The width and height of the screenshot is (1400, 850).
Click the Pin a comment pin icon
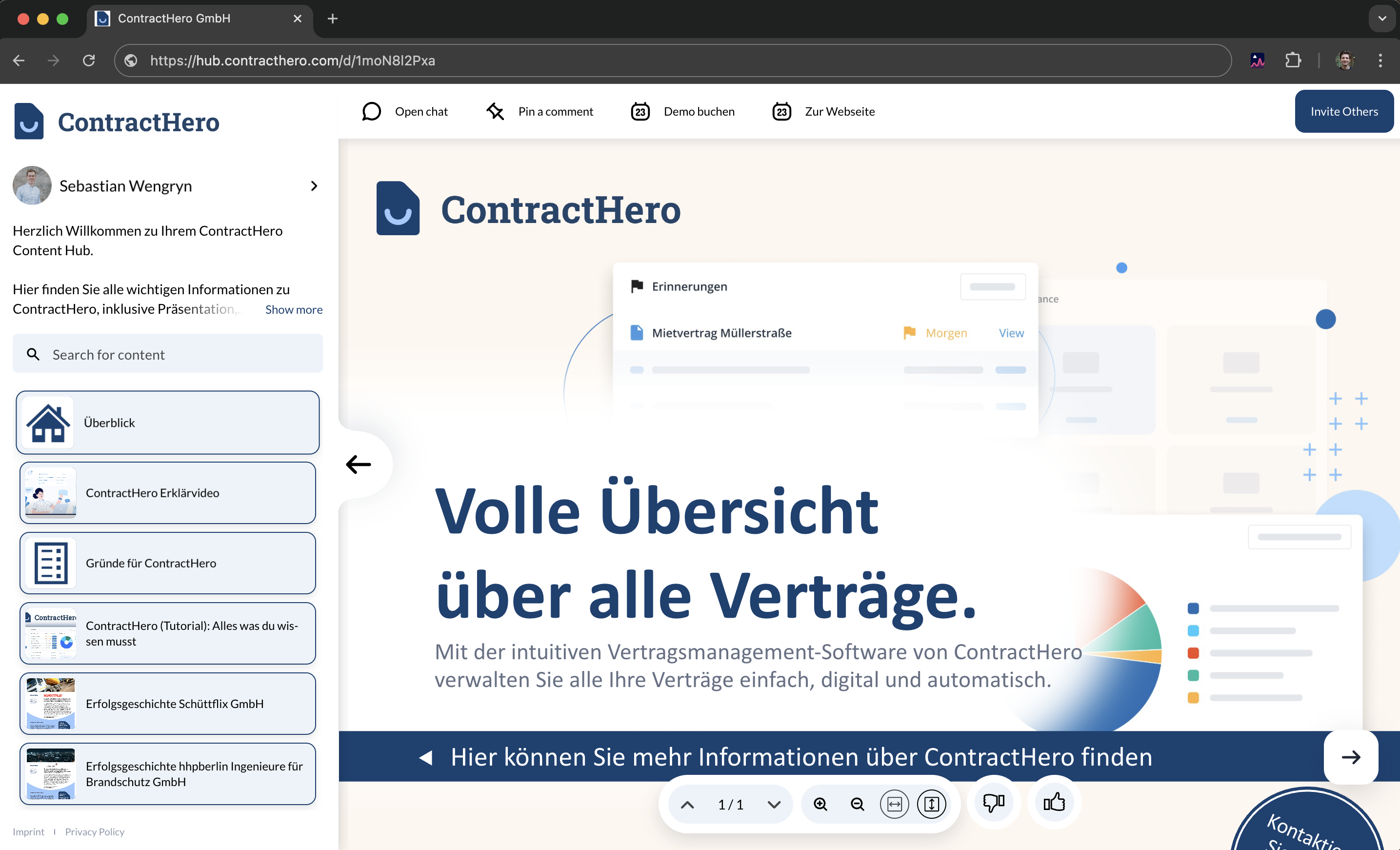coord(495,111)
